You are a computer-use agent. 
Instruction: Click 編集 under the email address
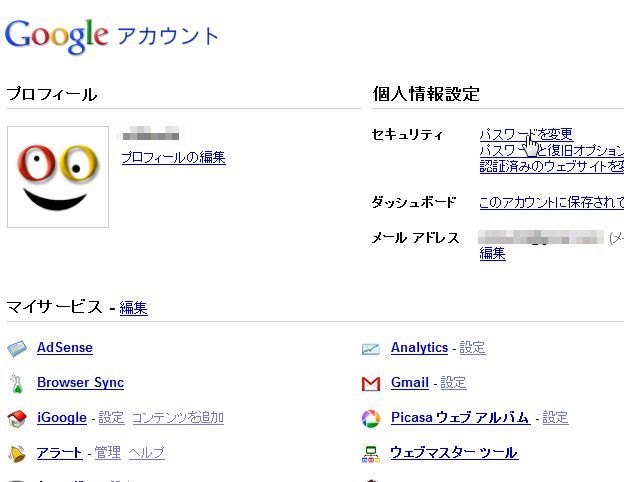point(492,253)
